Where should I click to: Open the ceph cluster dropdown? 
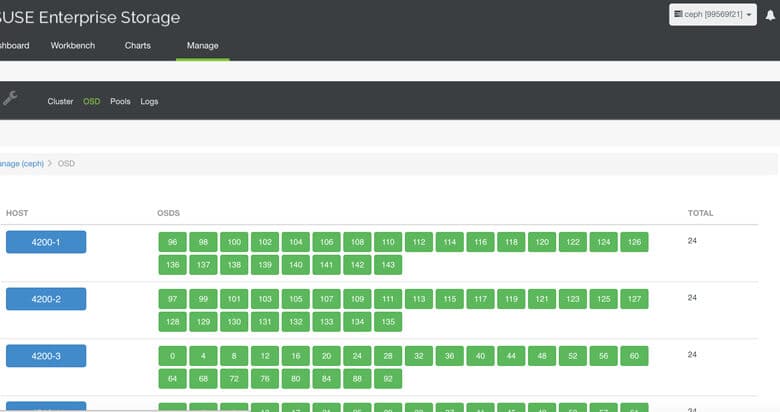click(x=713, y=14)
